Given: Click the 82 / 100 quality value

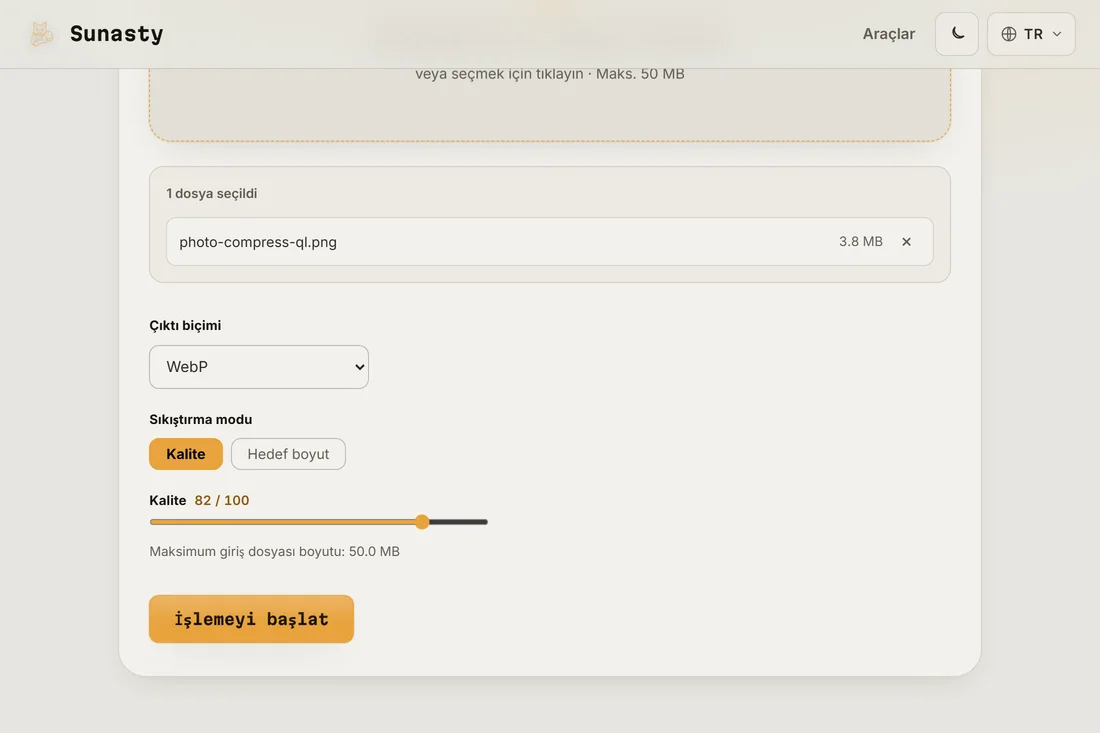Looking at the screenshot, I should (222, 500).
